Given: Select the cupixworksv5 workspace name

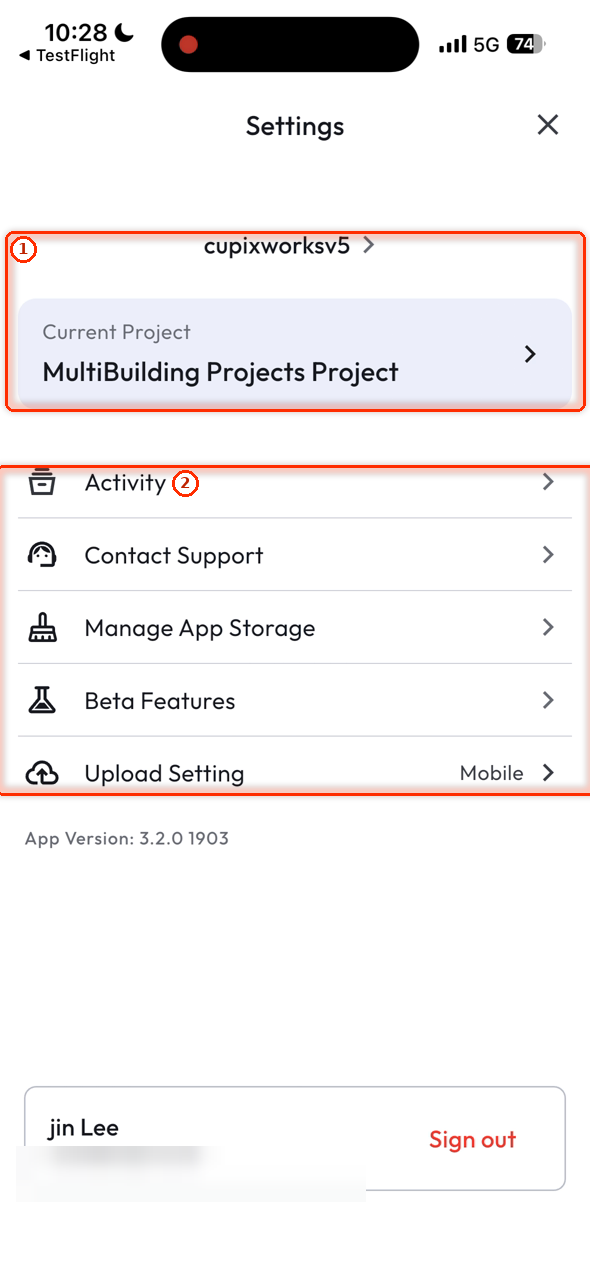Looking at the screenshot, I should coord(277,245).
